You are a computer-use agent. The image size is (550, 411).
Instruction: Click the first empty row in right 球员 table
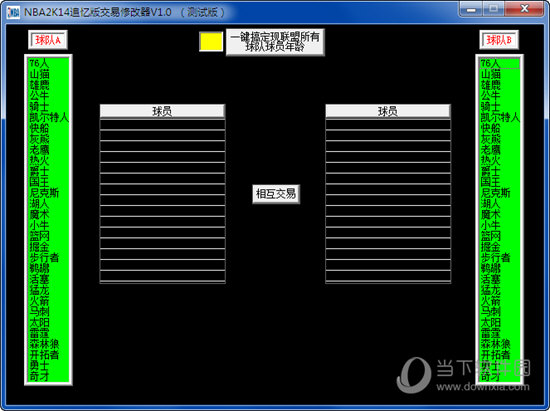pyautogui.click(x=388, y=124)
